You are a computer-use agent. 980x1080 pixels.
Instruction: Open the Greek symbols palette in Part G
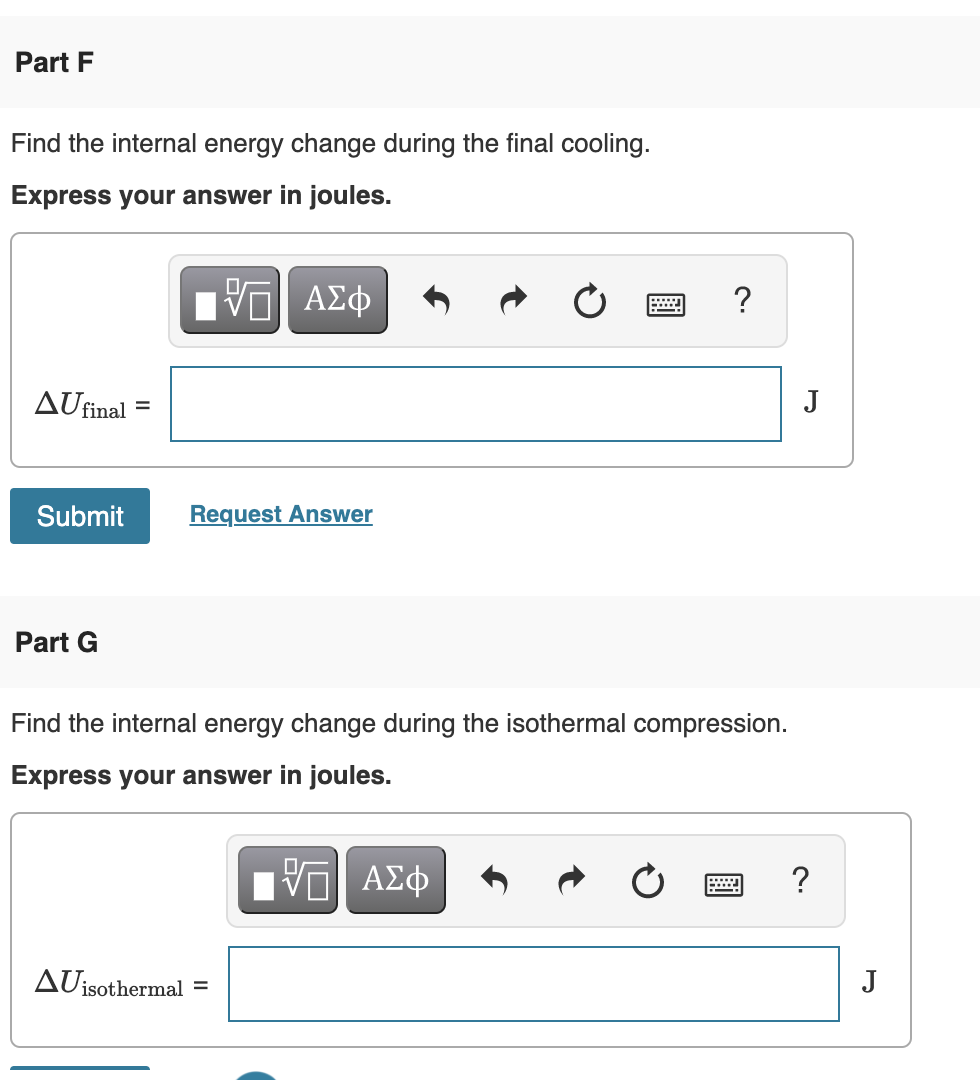[396, 880]
